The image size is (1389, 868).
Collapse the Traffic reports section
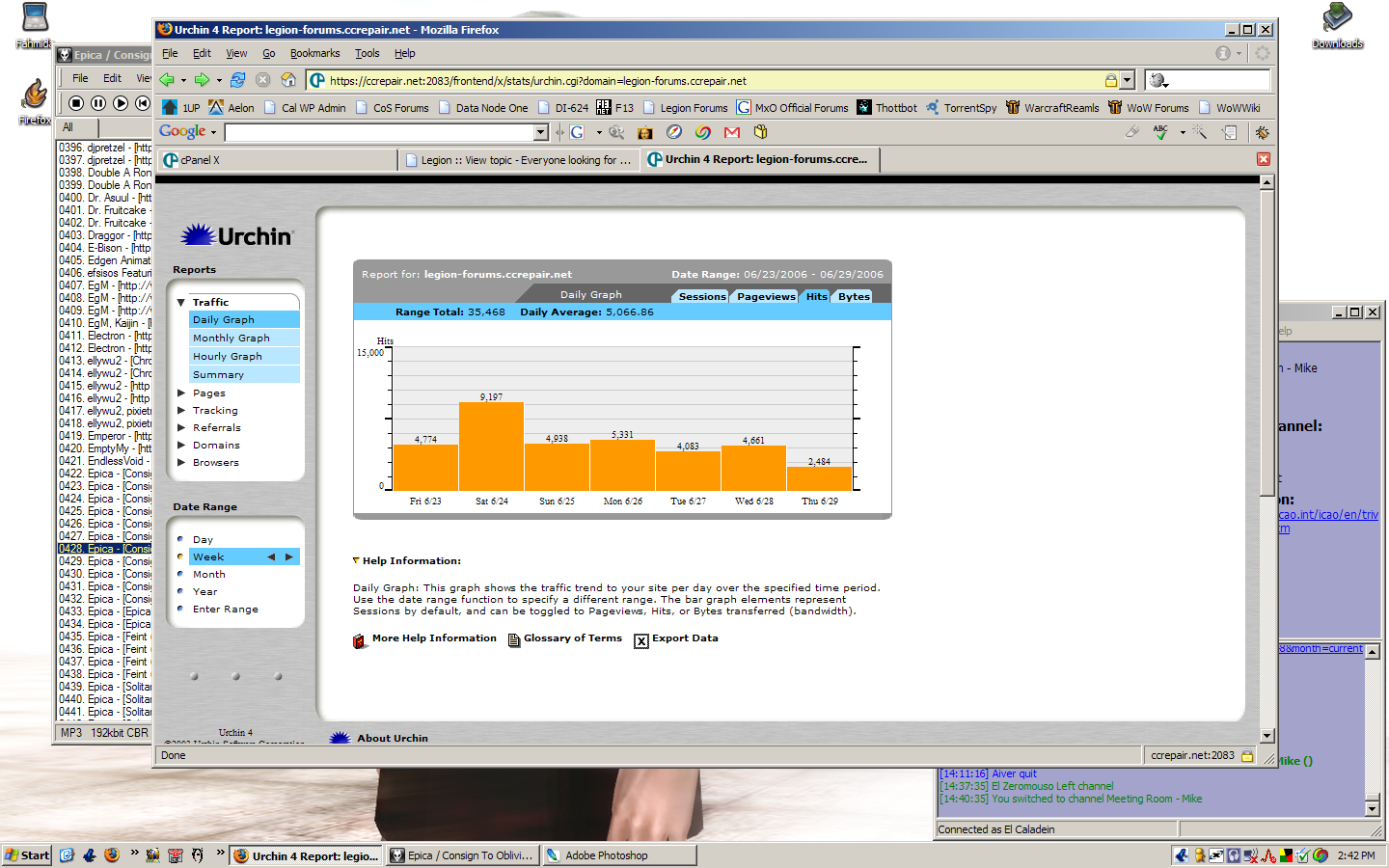pos(181,302)
